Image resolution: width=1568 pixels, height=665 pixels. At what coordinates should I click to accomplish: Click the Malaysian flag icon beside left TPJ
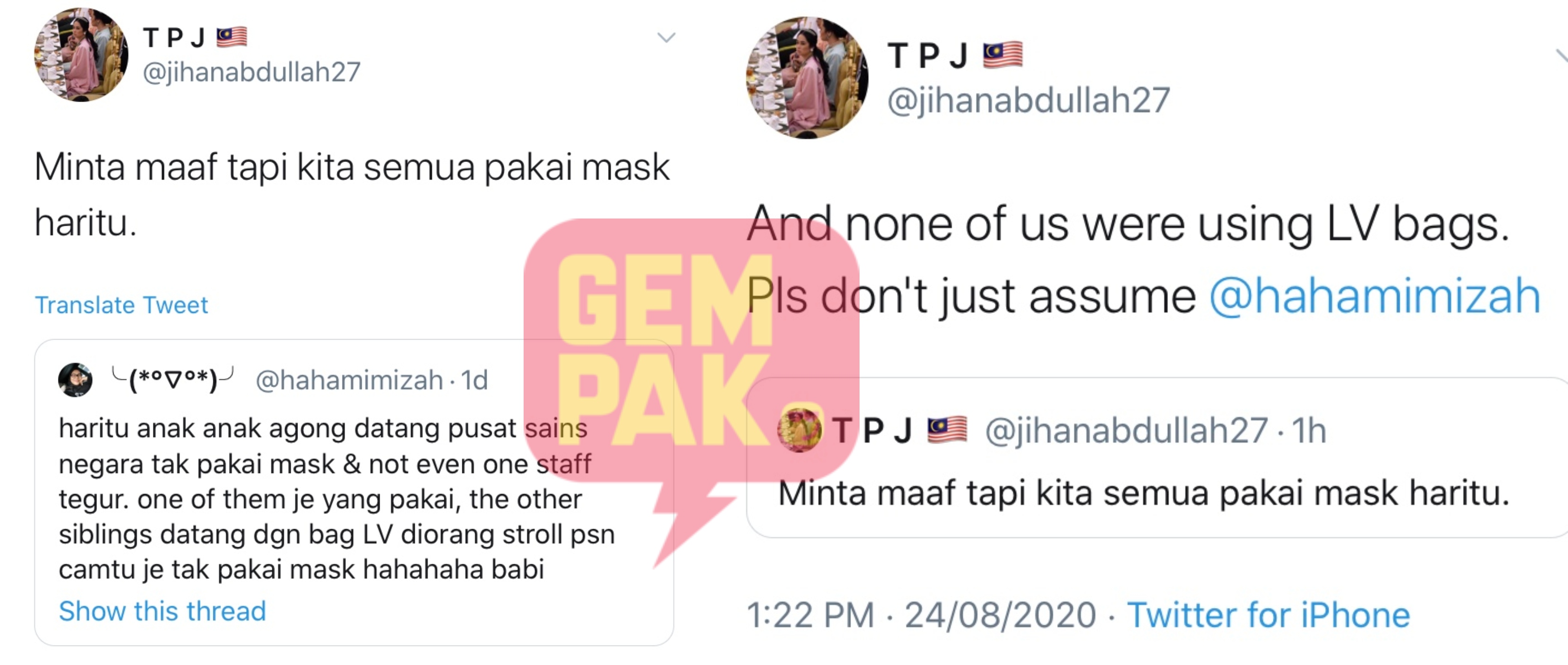pos(232,37)
